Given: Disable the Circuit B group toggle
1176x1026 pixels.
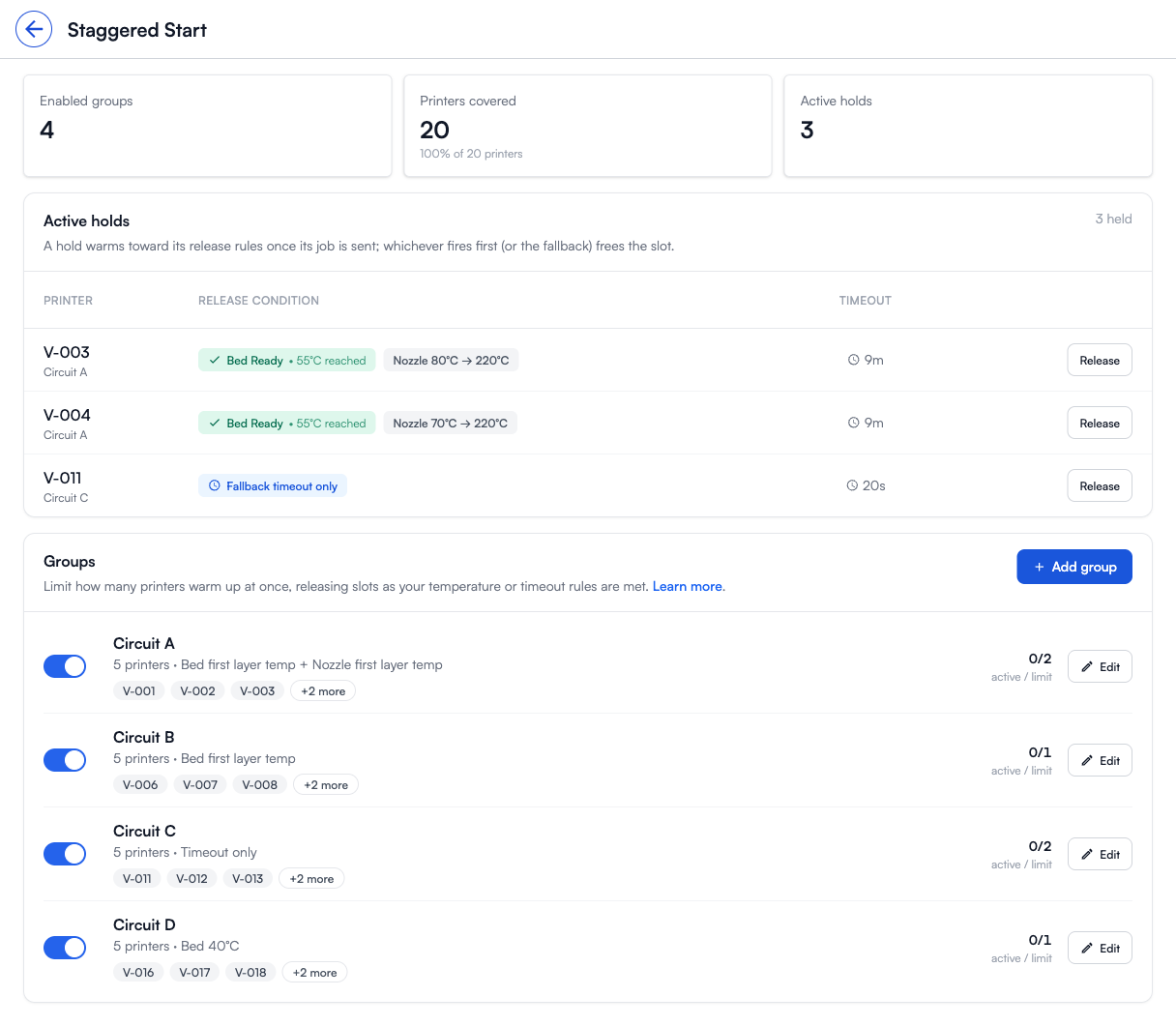Looking at the screenshot, I should click(x=65, y=760).
